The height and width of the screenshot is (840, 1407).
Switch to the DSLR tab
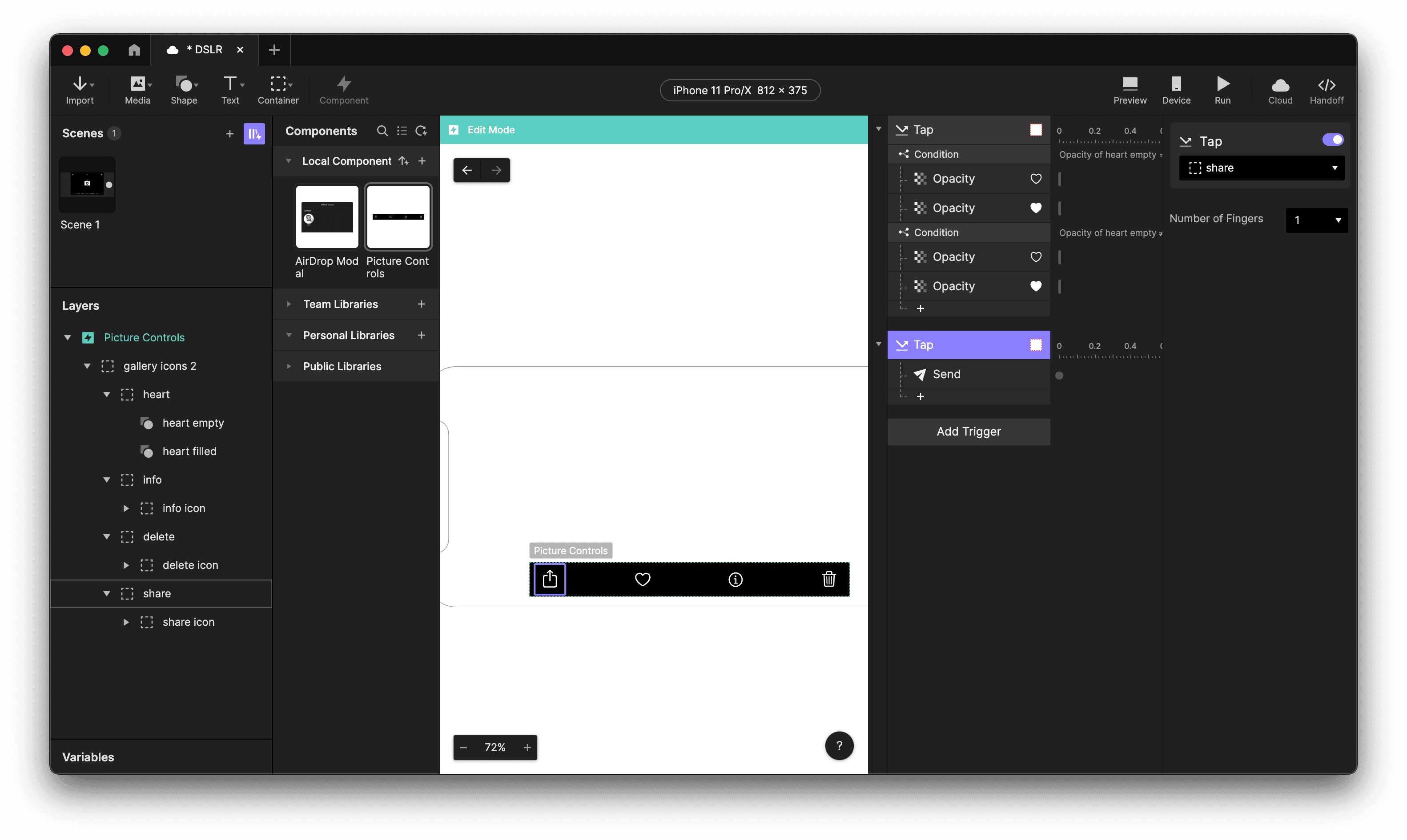pos(204,50)
